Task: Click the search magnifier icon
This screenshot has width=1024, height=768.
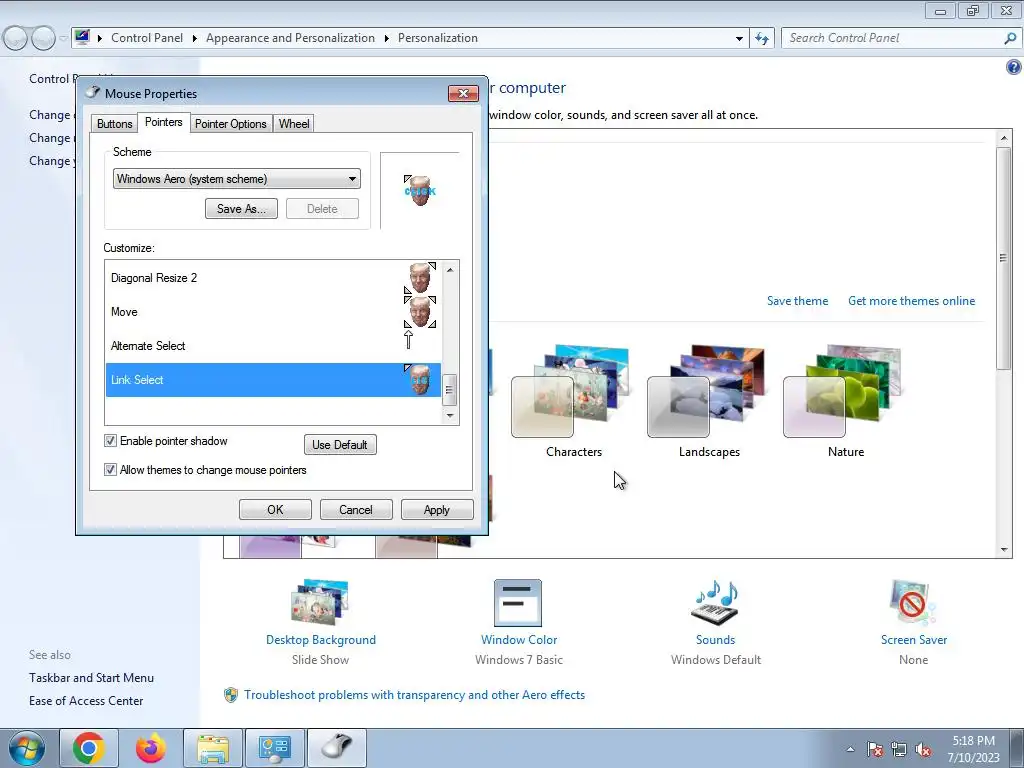Action: 1010,39
